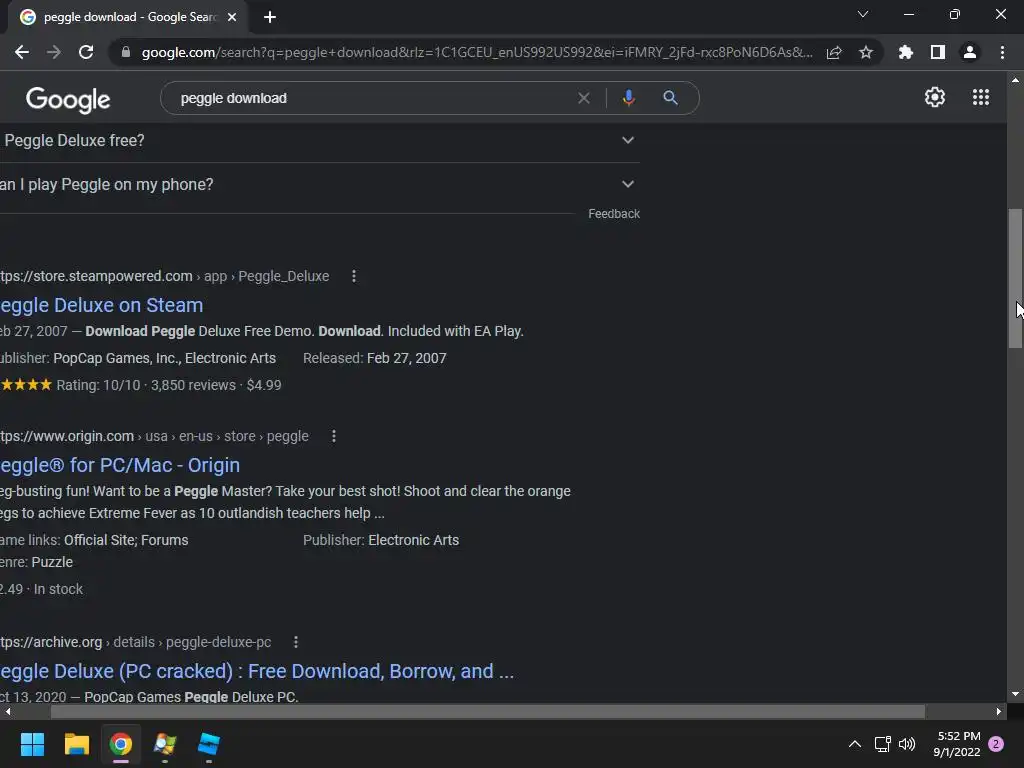Share this page icon in address bar
The image size is (1024, 768).
tap(834, 52)
